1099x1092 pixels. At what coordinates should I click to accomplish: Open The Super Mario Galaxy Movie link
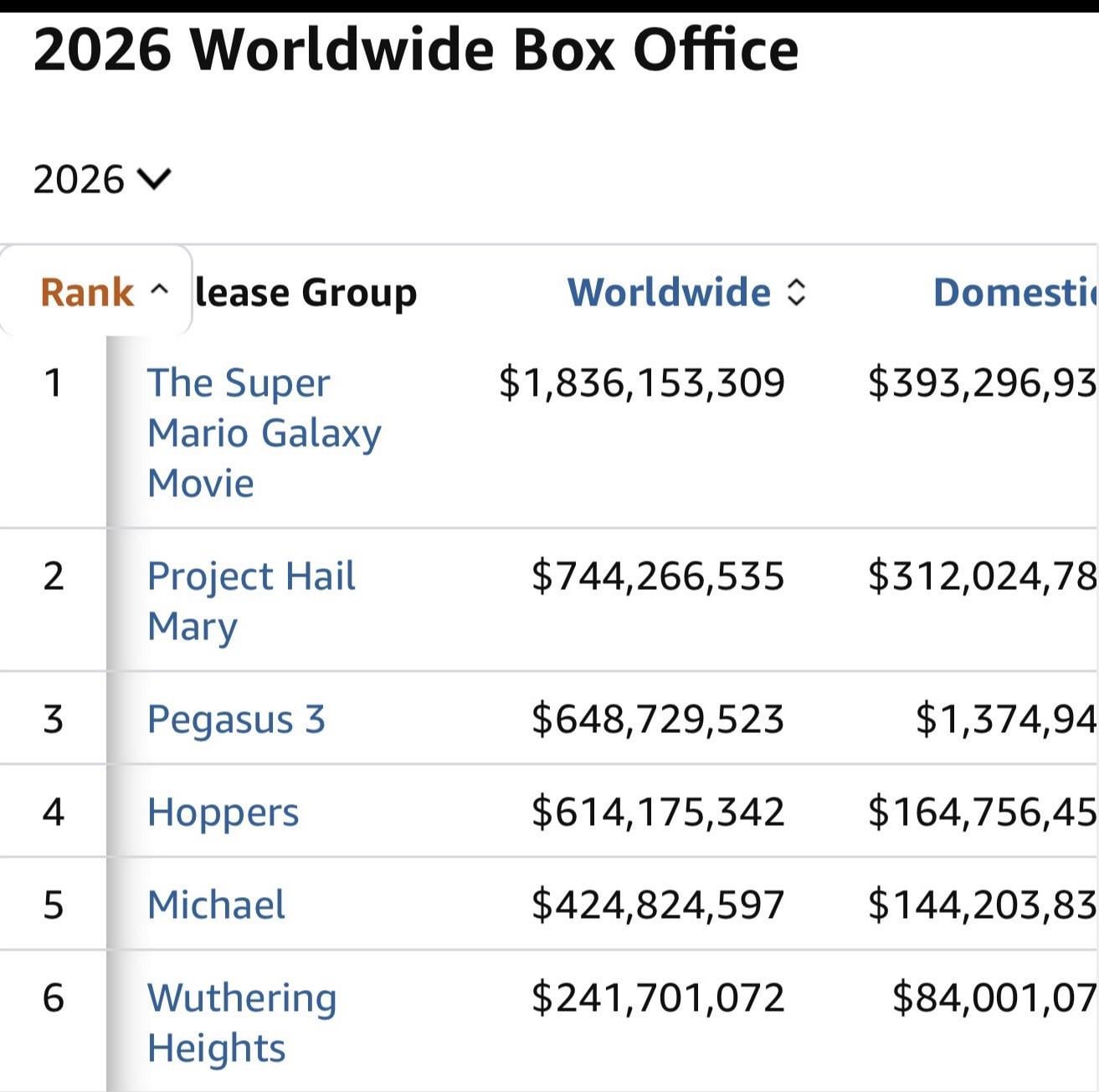264,433
